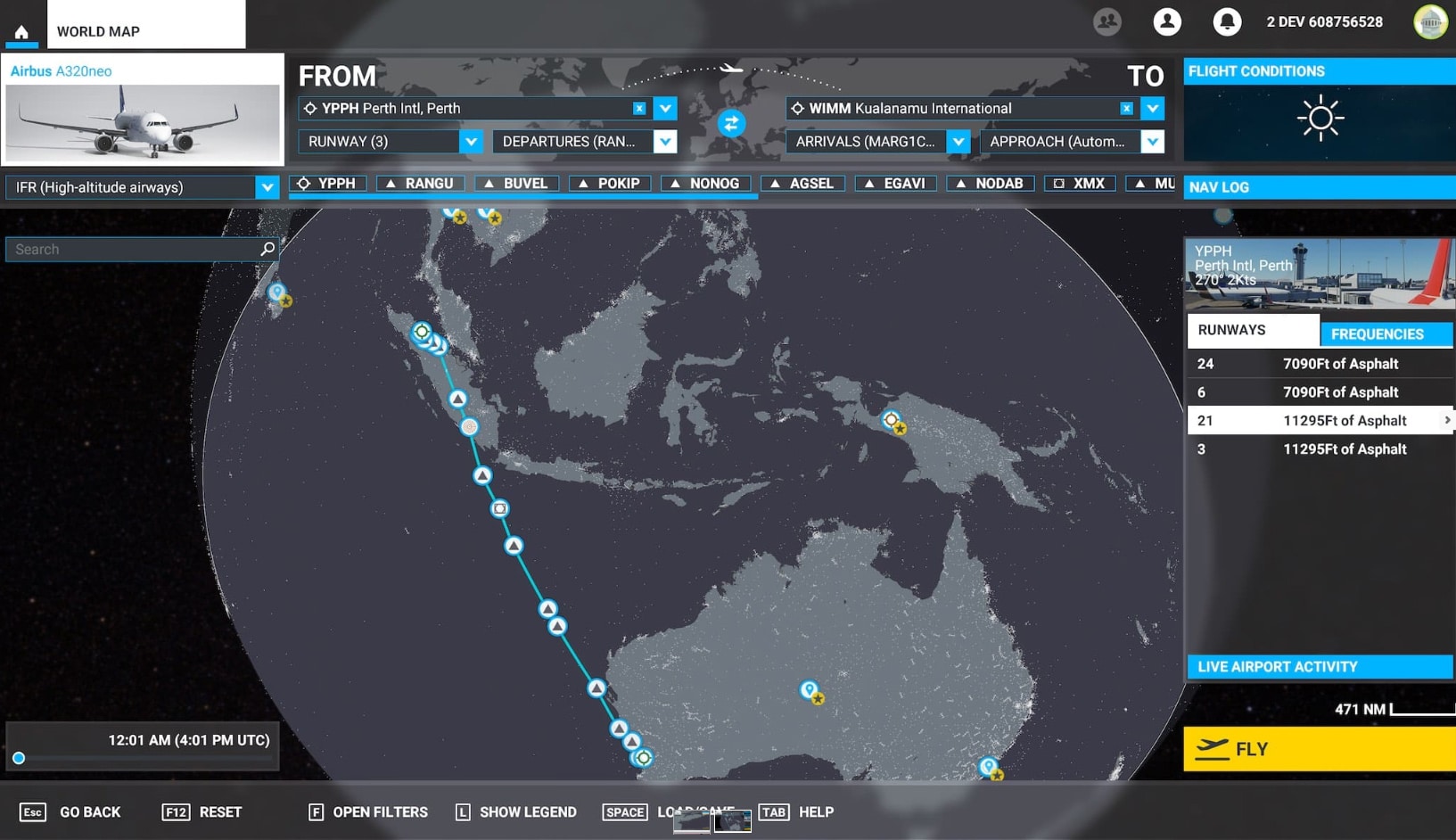The image size is (1456, 840).
Task: Select runway 21 in the list
Action: pos(1320,421)
